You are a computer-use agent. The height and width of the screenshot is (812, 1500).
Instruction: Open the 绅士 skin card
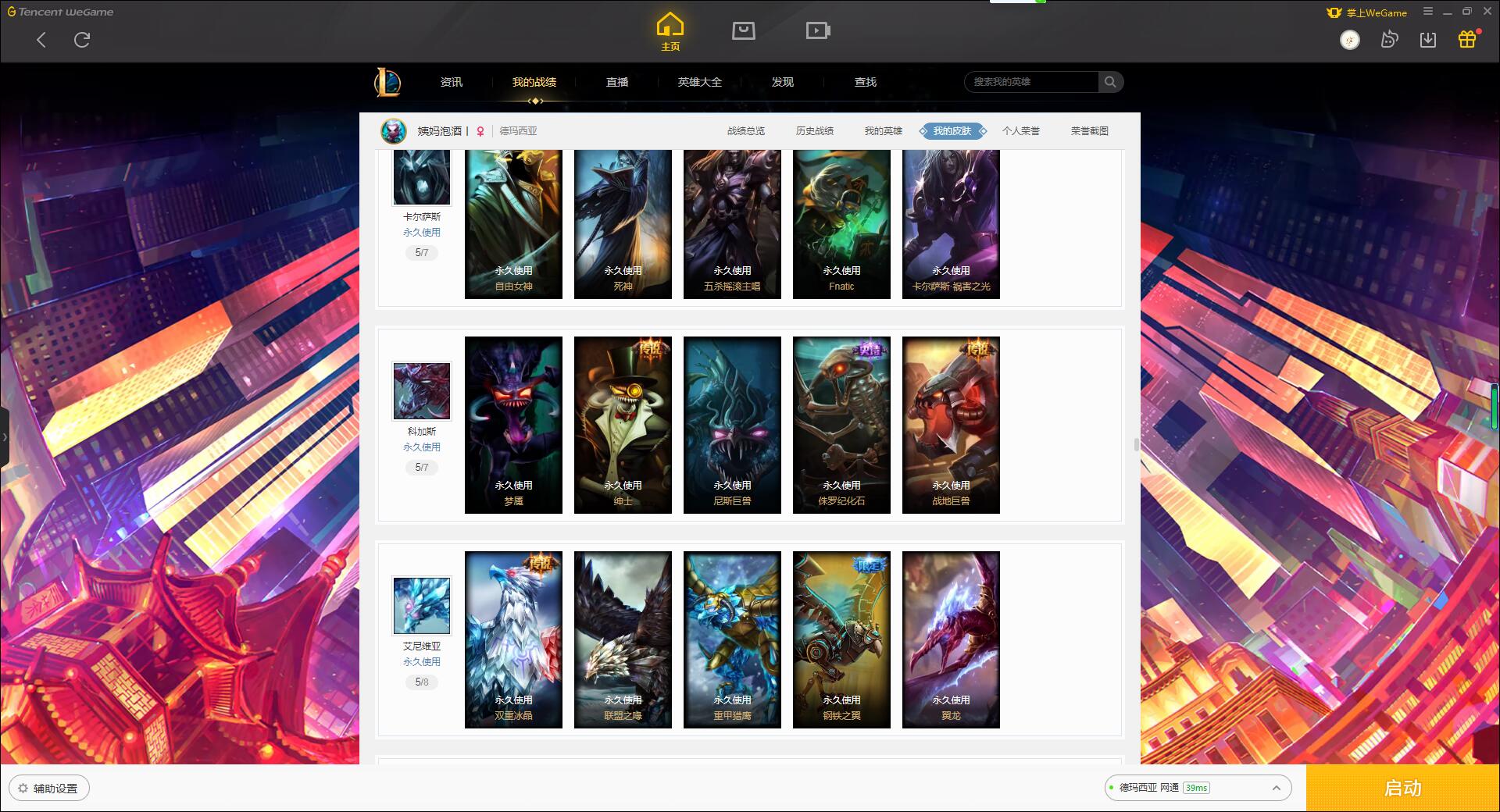tap(623, 425)
